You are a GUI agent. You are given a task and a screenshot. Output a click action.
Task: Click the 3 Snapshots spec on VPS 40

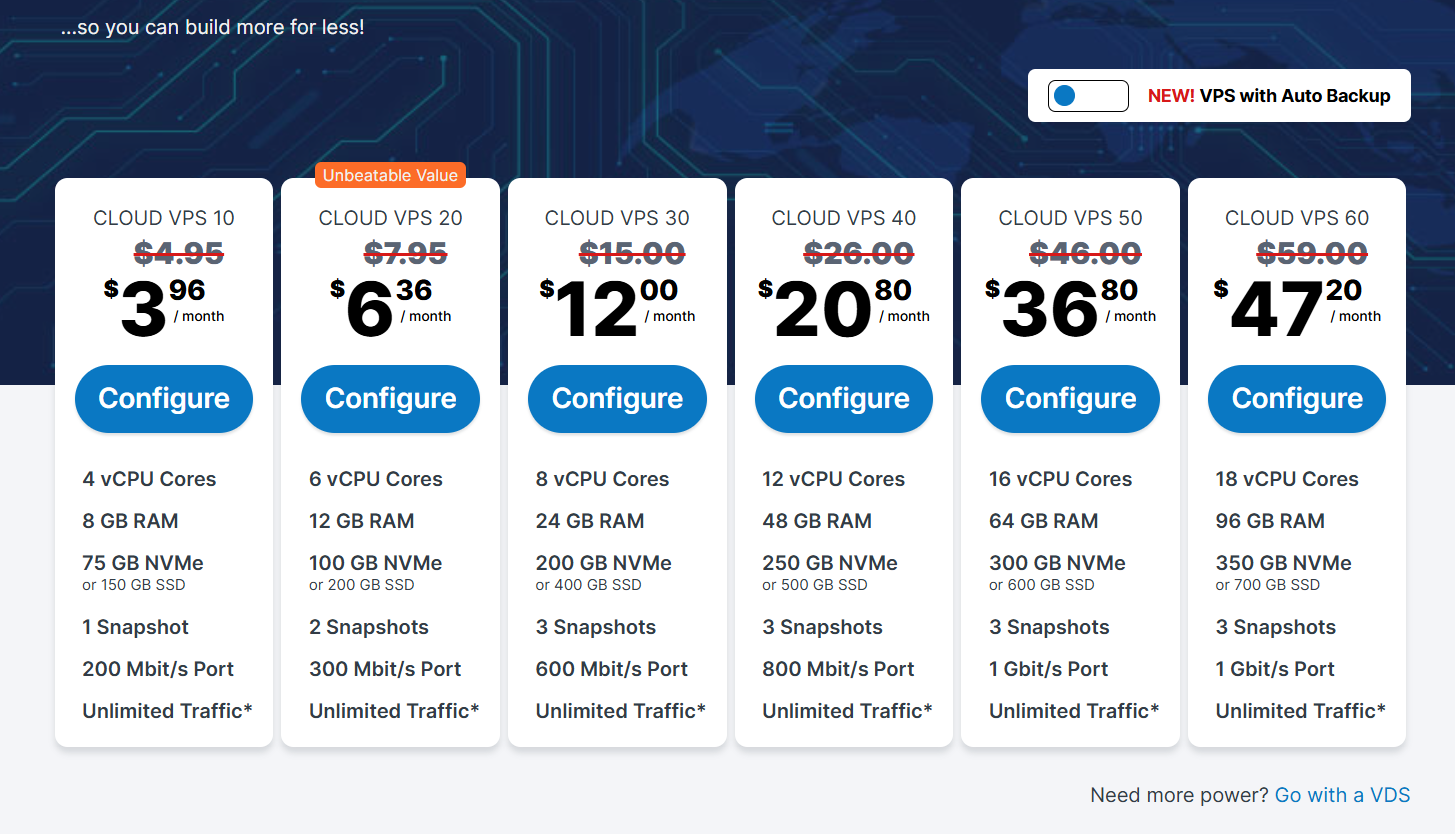pyautogui.click(x=822, y=627)
